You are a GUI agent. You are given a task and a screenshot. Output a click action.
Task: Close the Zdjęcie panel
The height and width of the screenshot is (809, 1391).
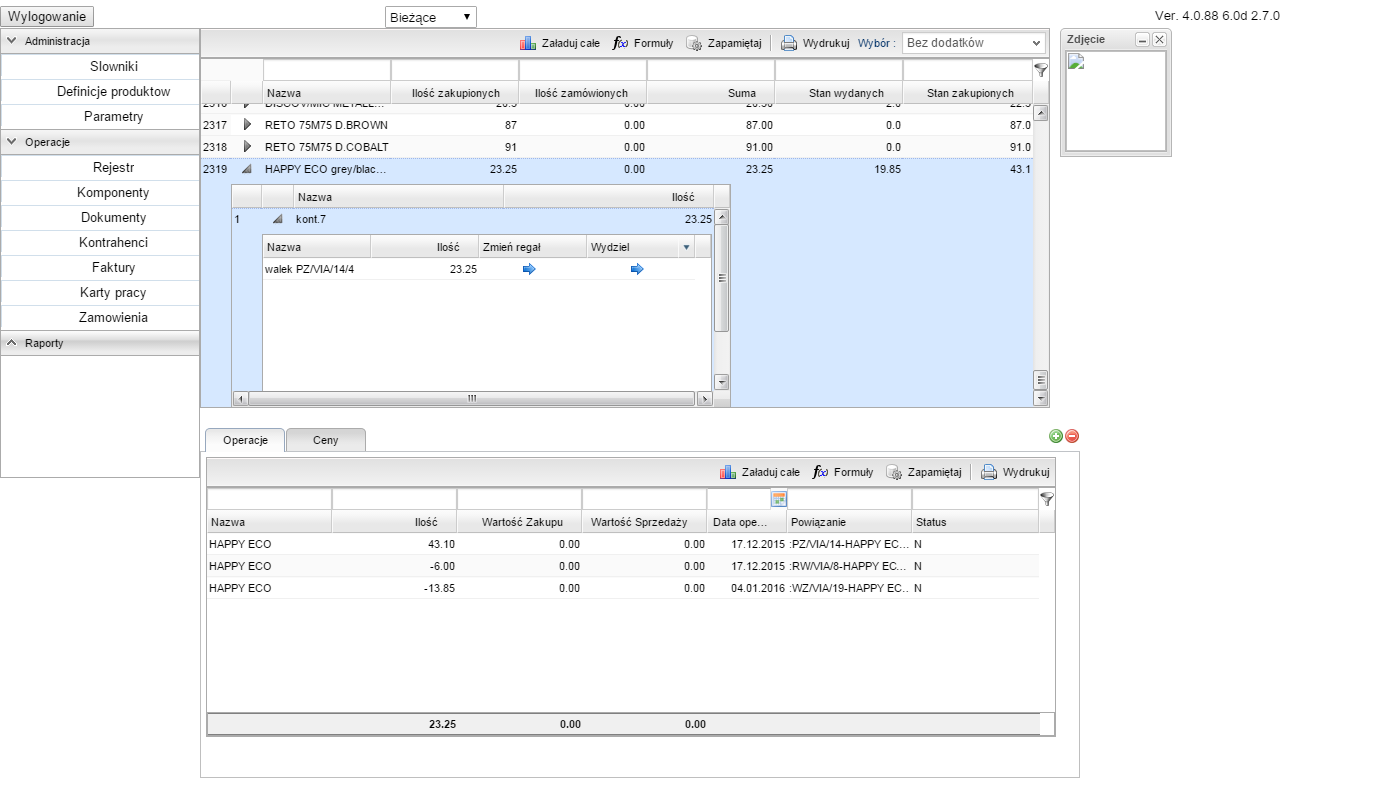click(1159, 39)
